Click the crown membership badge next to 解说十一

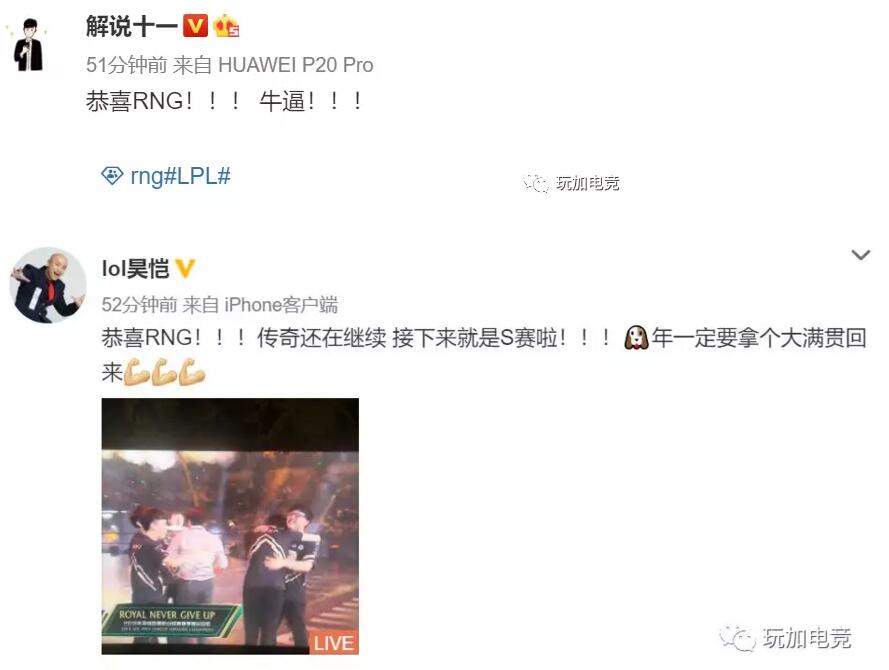pos(226,26)
